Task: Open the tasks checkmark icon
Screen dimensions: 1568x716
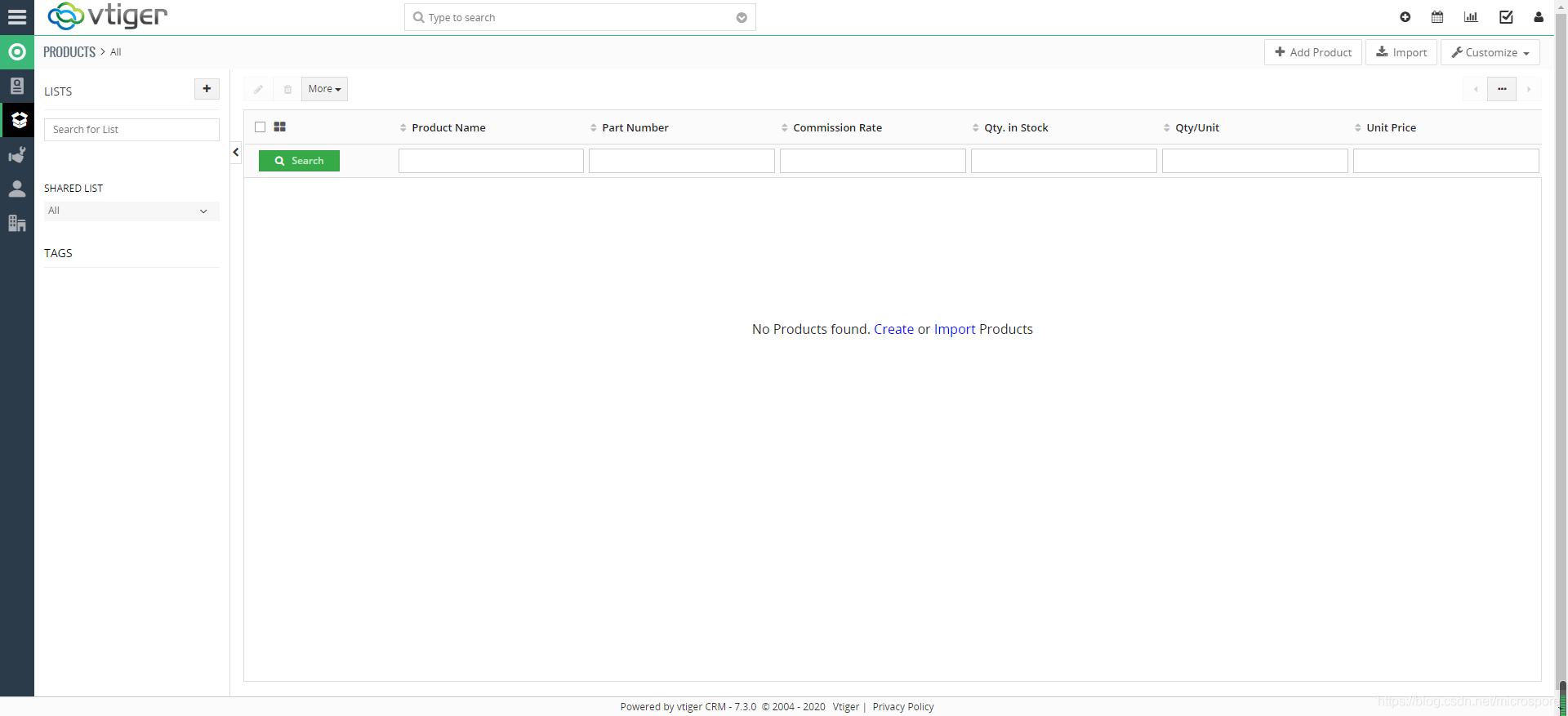Action: [1506, 17]
